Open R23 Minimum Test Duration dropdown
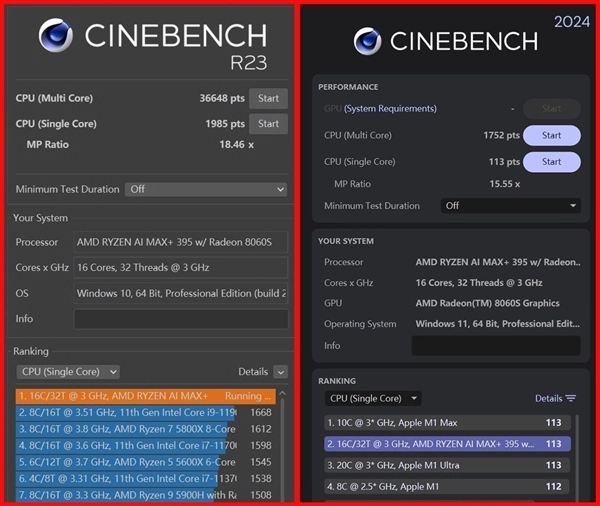 206,189
